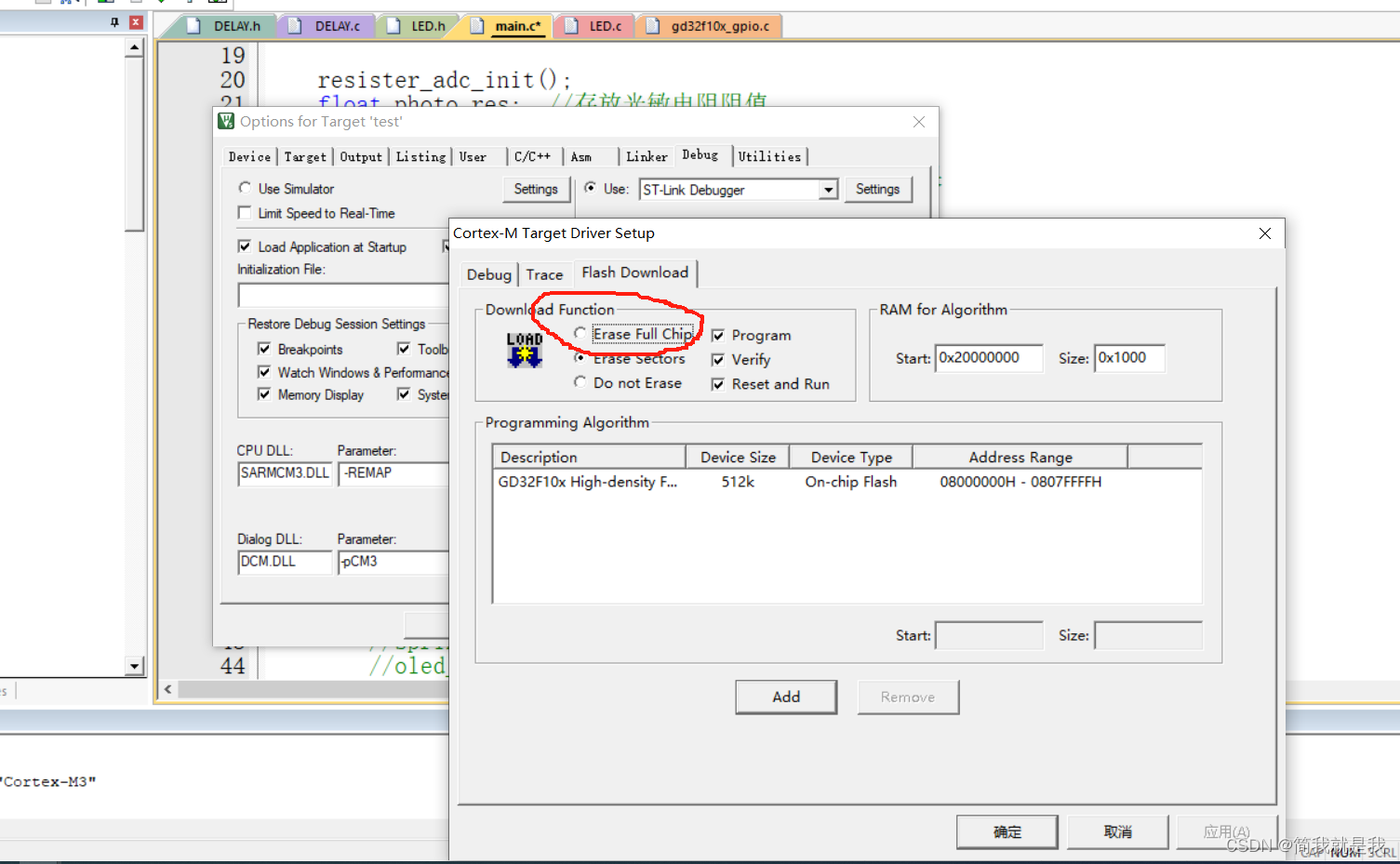Switch to the Trace tab
This screenshot has width=1400, height=864.
point(544,274)
